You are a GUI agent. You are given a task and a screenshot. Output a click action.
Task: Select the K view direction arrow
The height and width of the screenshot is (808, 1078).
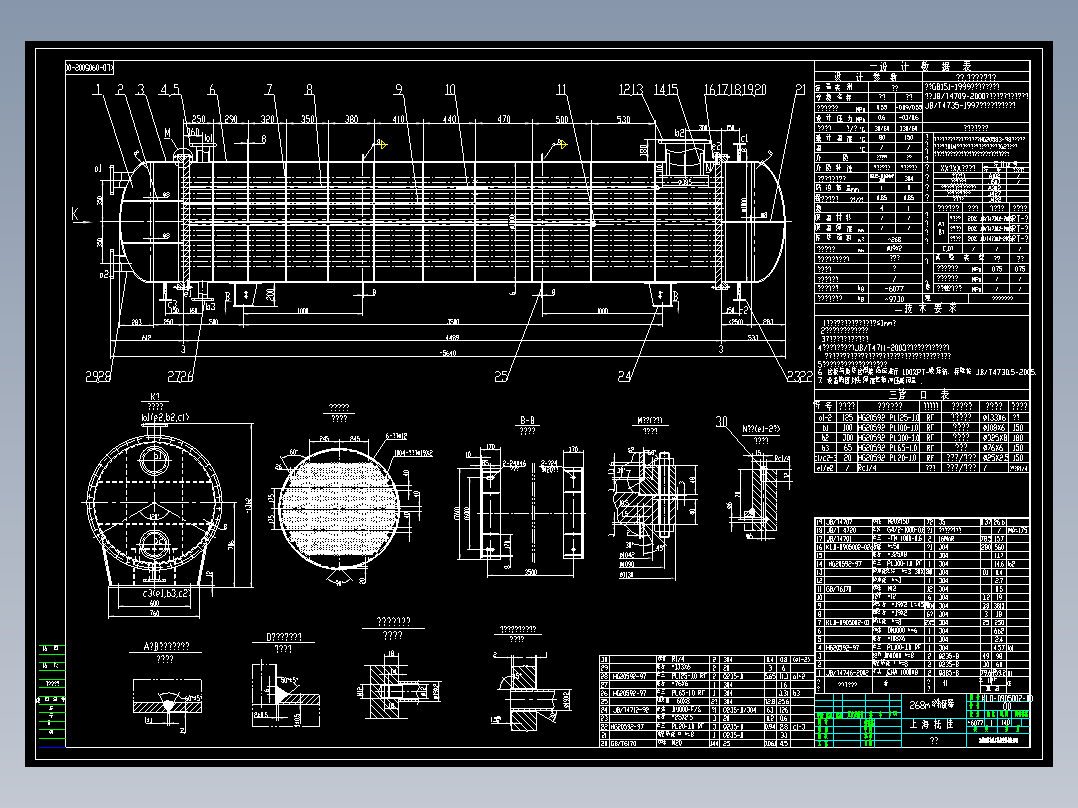pyautogui.click(x=80, y=216)
